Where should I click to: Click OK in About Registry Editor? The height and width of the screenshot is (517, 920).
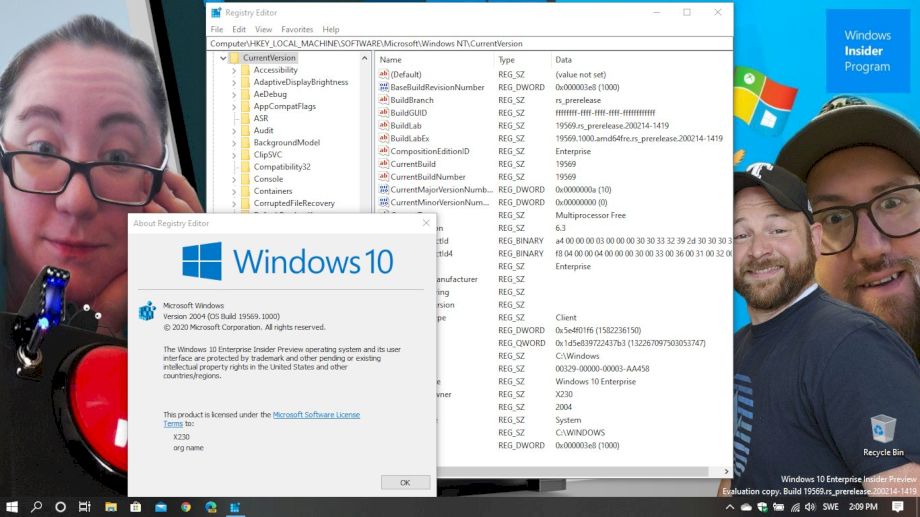point(405,482)
